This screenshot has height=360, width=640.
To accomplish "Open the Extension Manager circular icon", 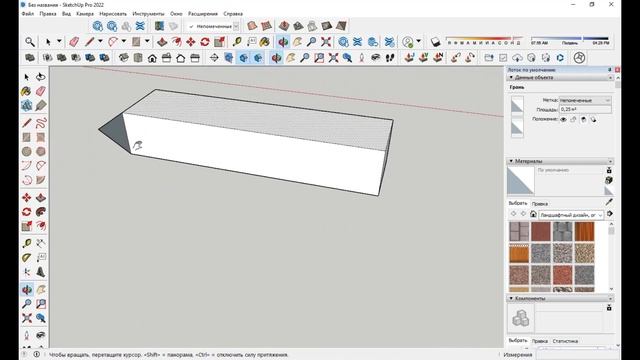I will (579, 58).
